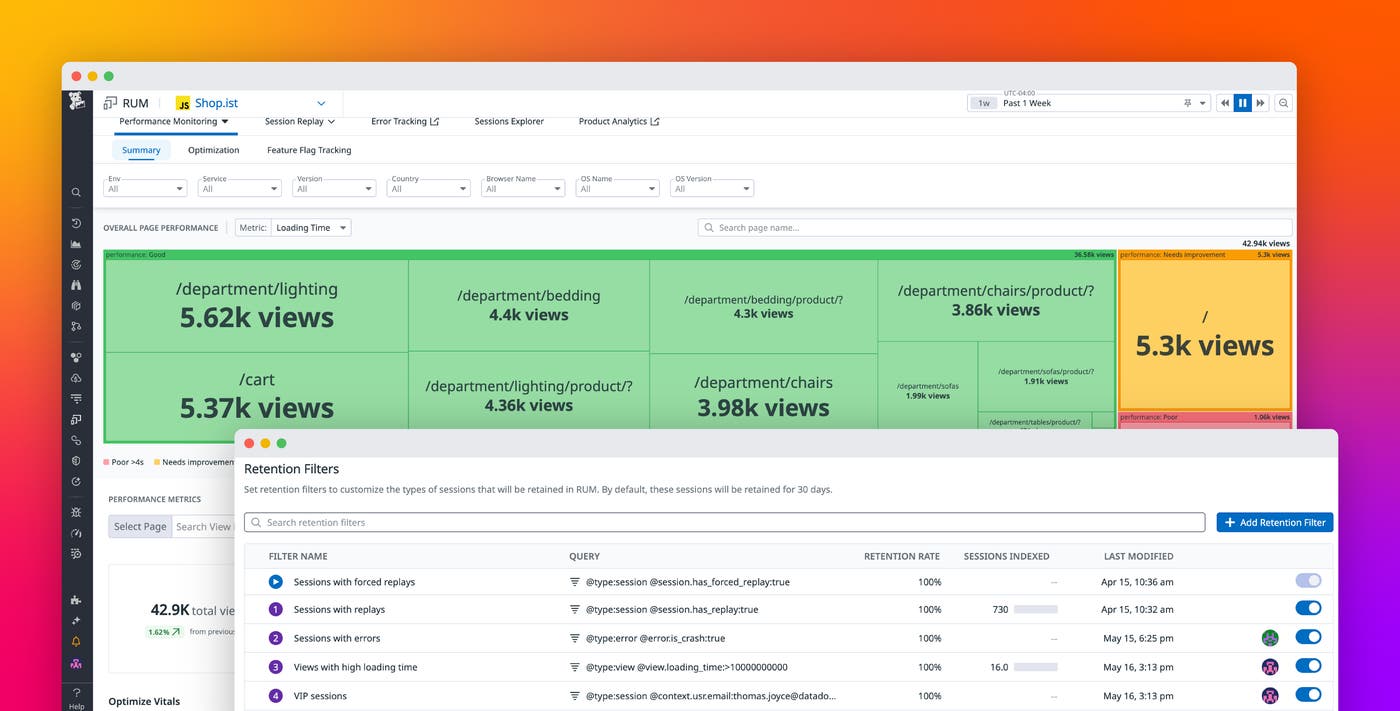Disable the Sessions with replays filter

point(1307,608)
